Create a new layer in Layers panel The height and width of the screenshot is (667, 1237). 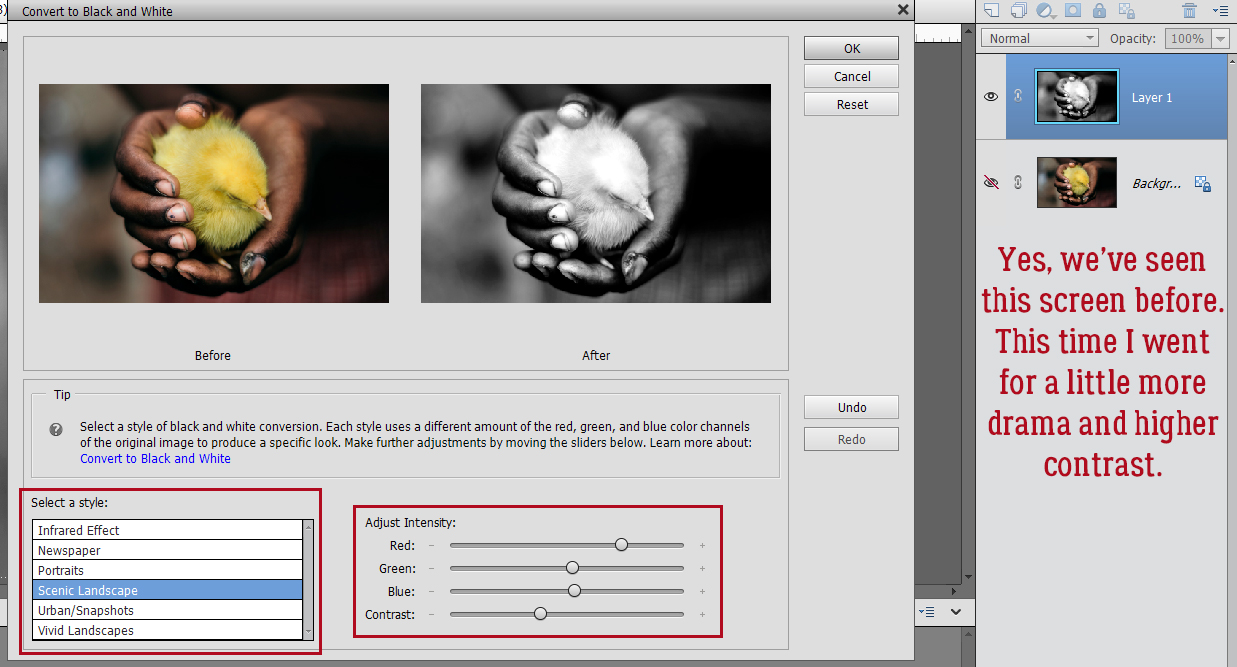(992, 11)
